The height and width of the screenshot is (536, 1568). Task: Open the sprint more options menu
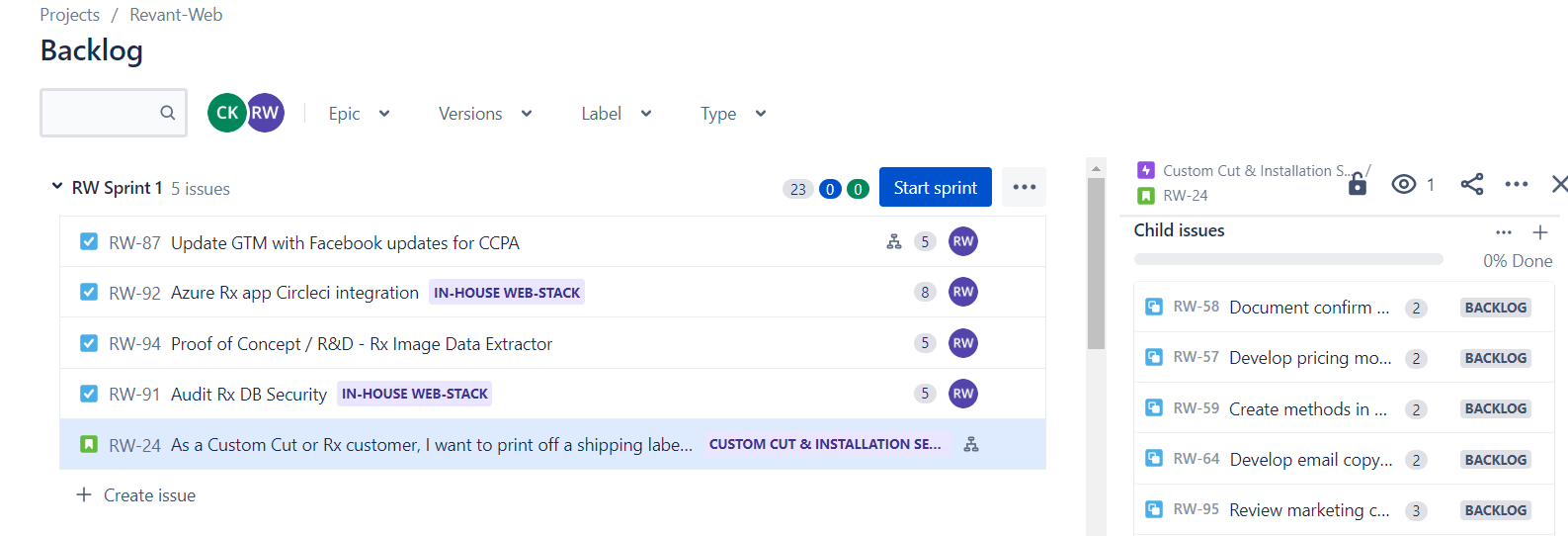pyautogui.click(x=1024, y=187)
